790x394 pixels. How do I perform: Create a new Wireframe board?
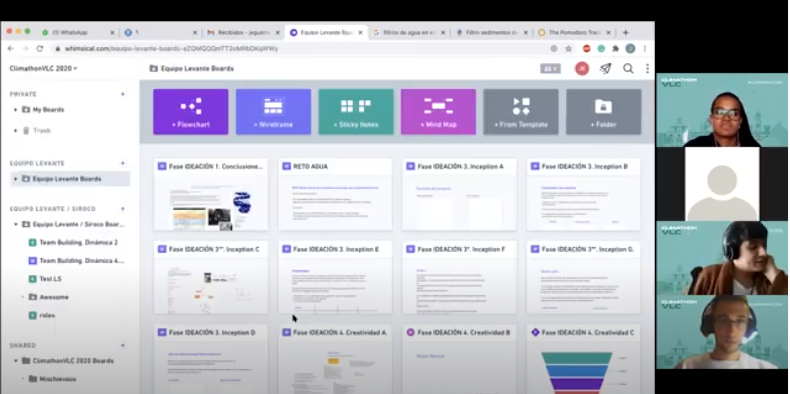[273, 112]
